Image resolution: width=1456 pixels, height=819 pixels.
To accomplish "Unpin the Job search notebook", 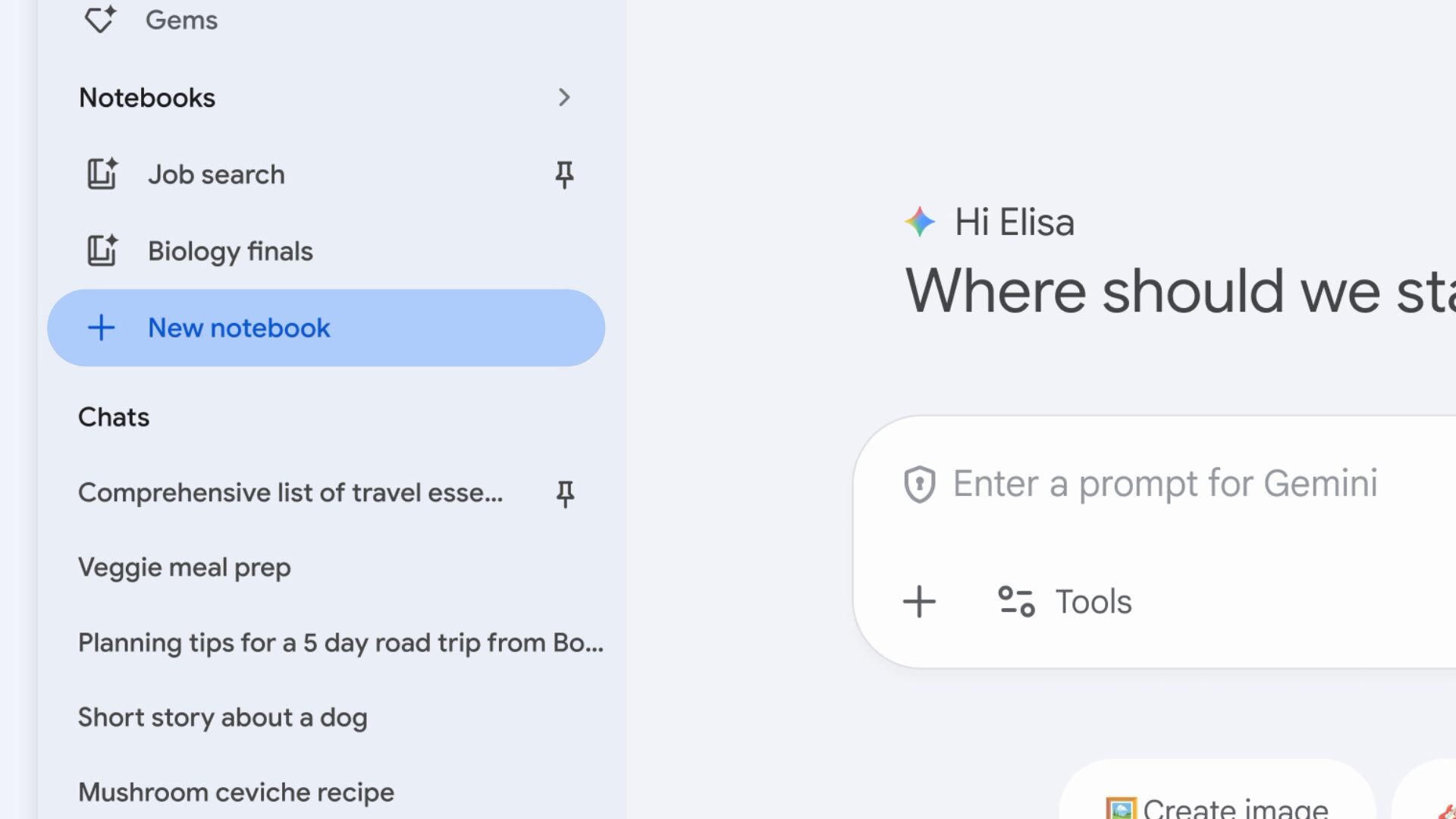I will click(564, 175).
